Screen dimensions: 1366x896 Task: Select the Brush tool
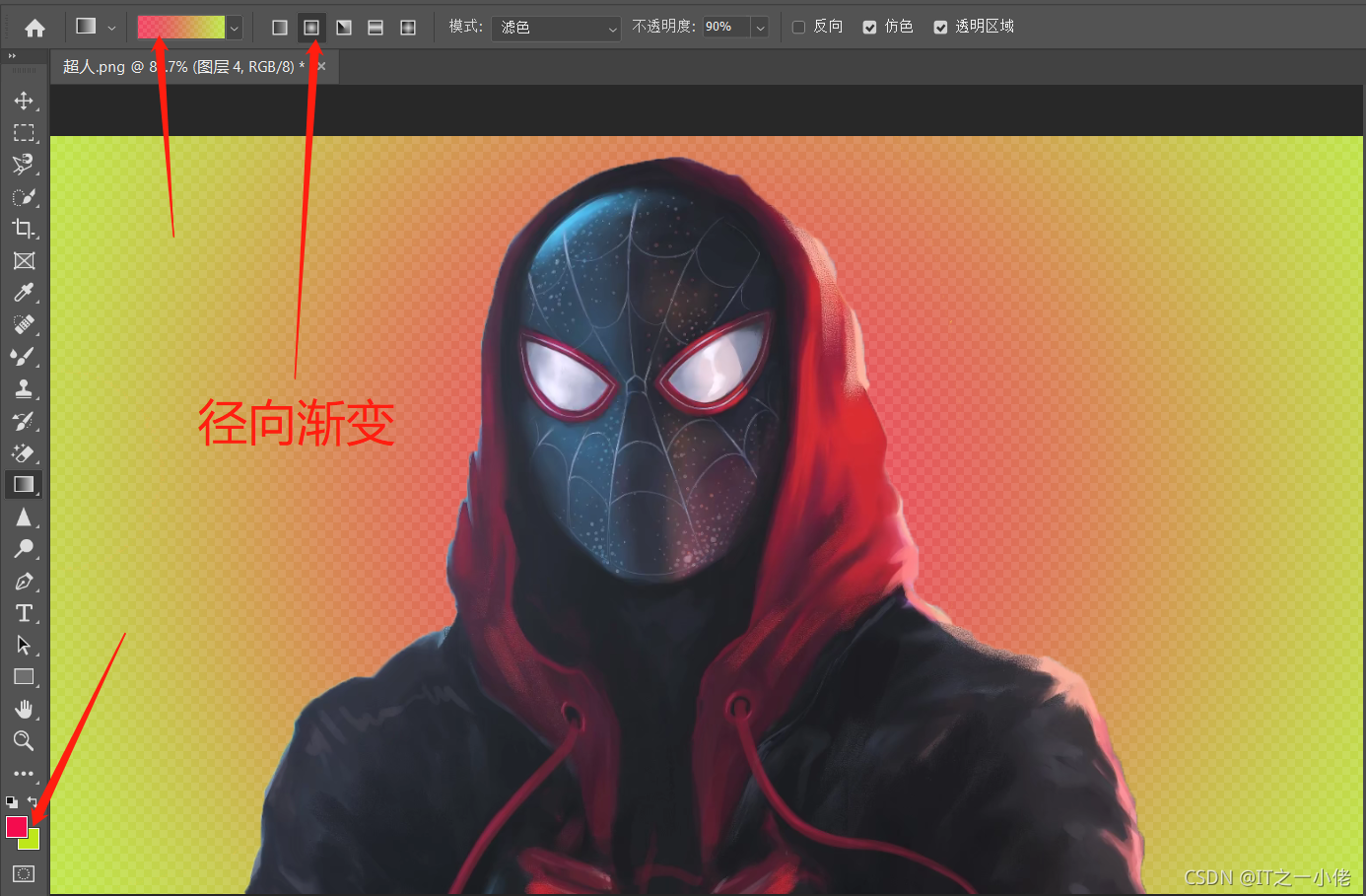(x=24, y=356)
